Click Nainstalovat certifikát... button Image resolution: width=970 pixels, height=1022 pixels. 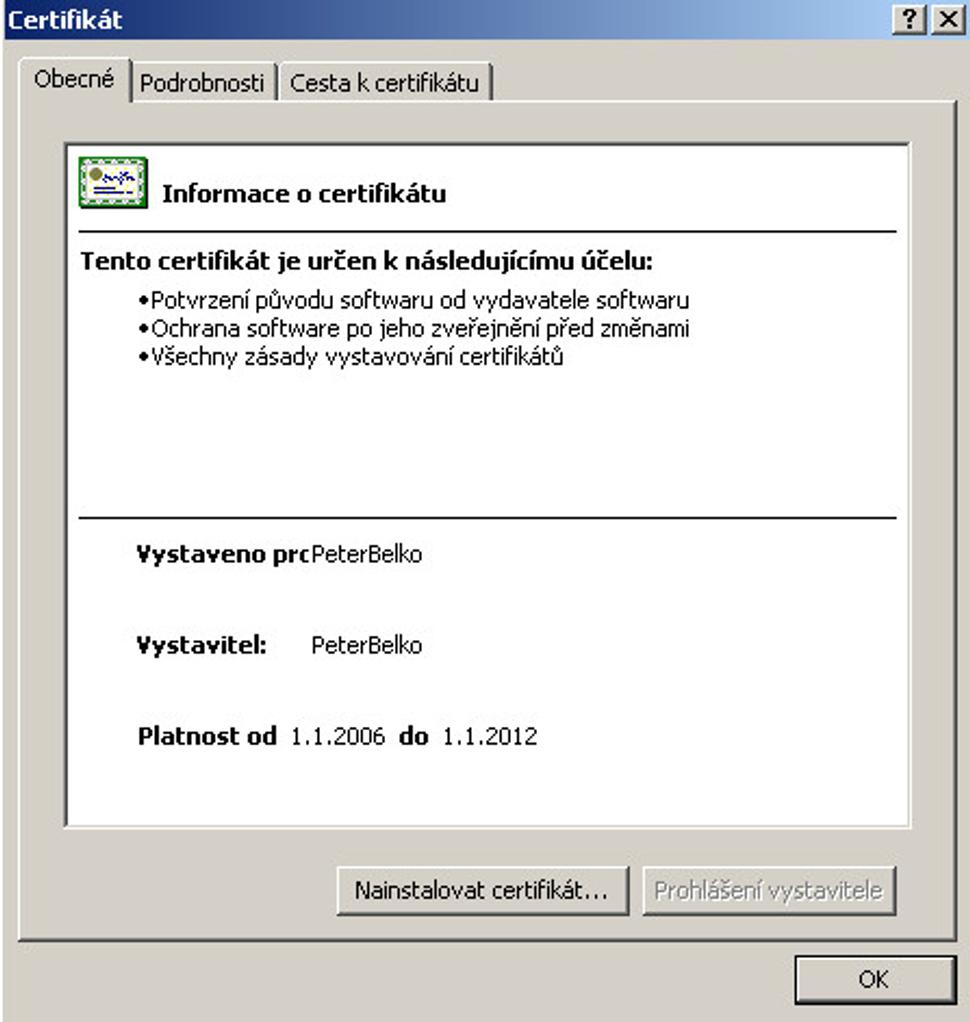pos(482,890)
